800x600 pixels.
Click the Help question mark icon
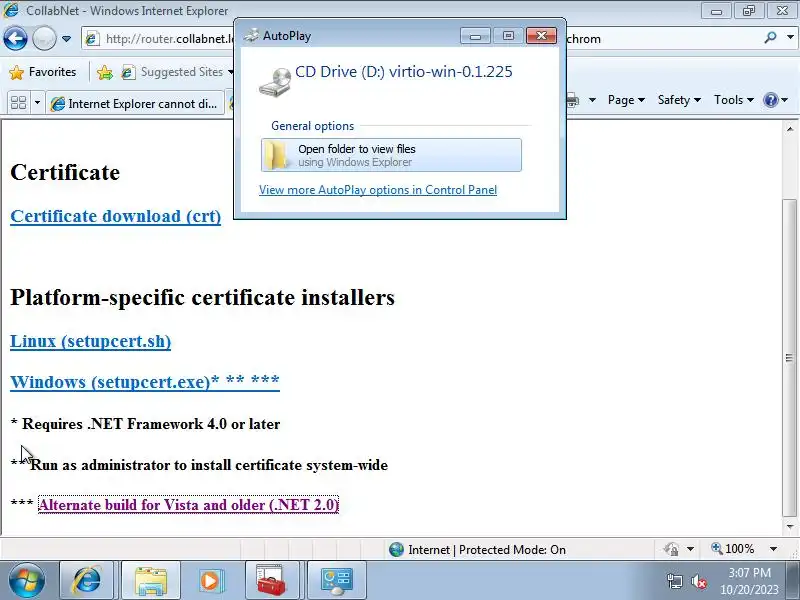[x=770, y=100]
